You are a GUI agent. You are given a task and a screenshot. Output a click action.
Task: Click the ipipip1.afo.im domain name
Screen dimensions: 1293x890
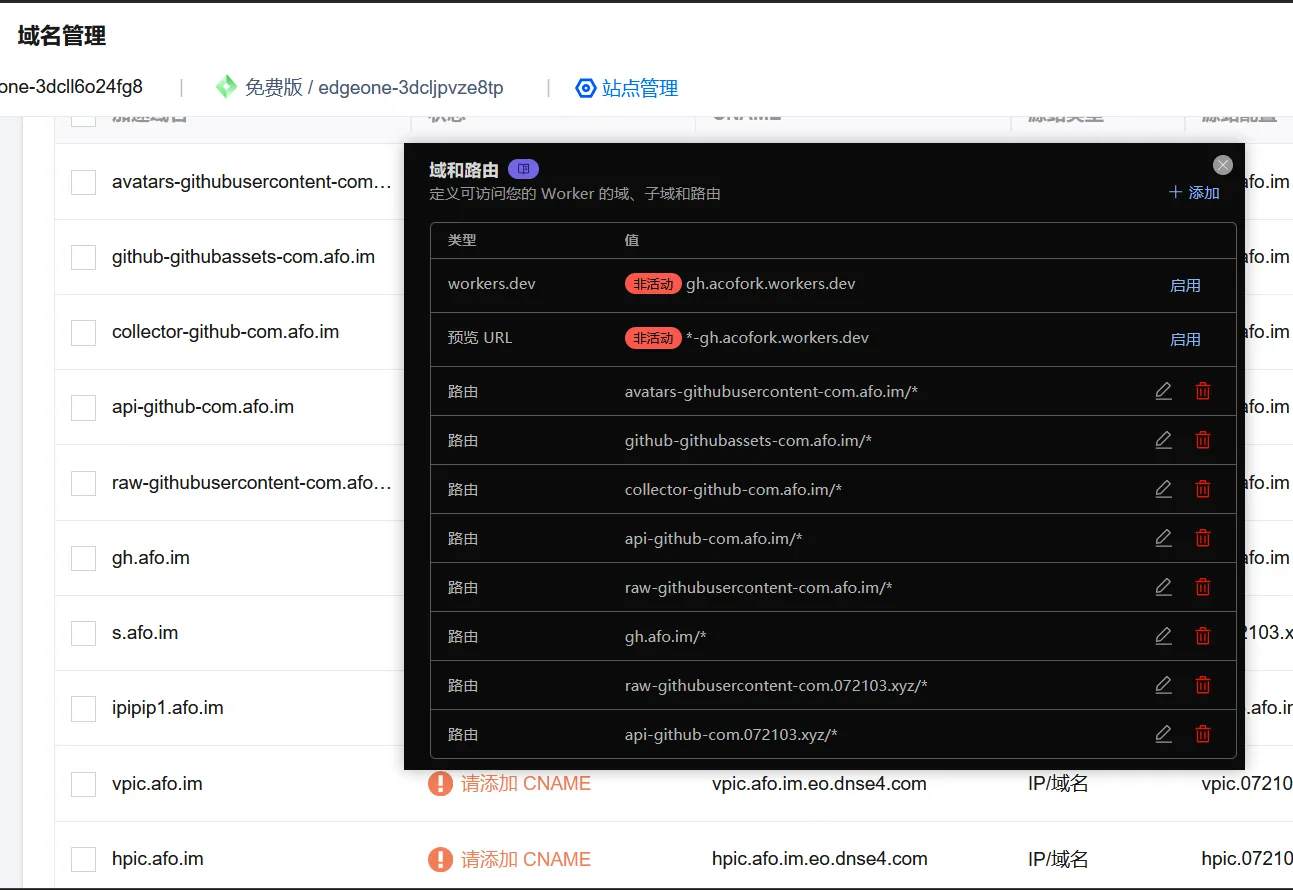coord(168,708)
